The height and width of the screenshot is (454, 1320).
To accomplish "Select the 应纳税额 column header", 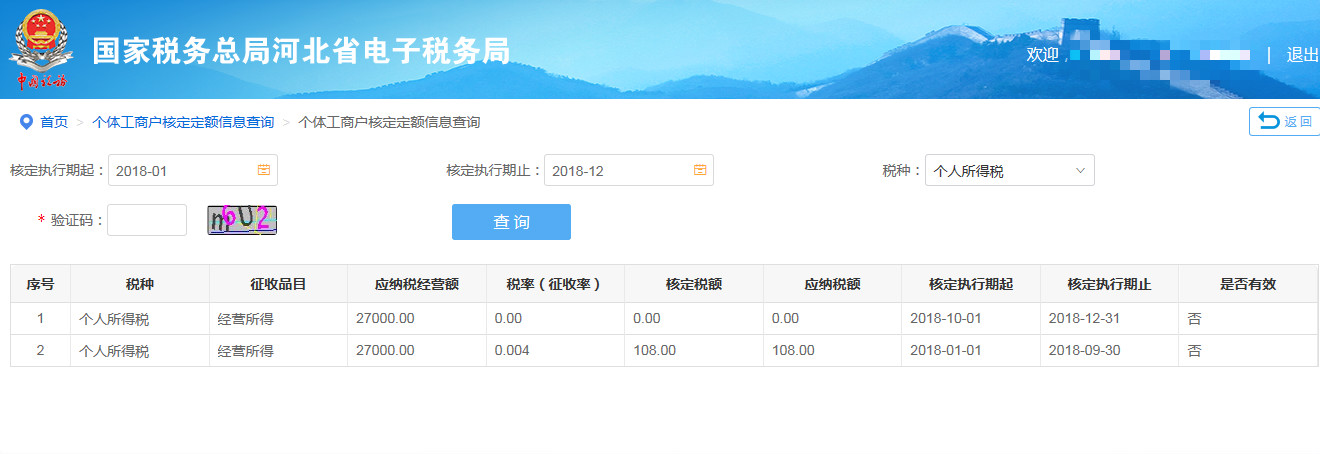I will pos(832,284).
